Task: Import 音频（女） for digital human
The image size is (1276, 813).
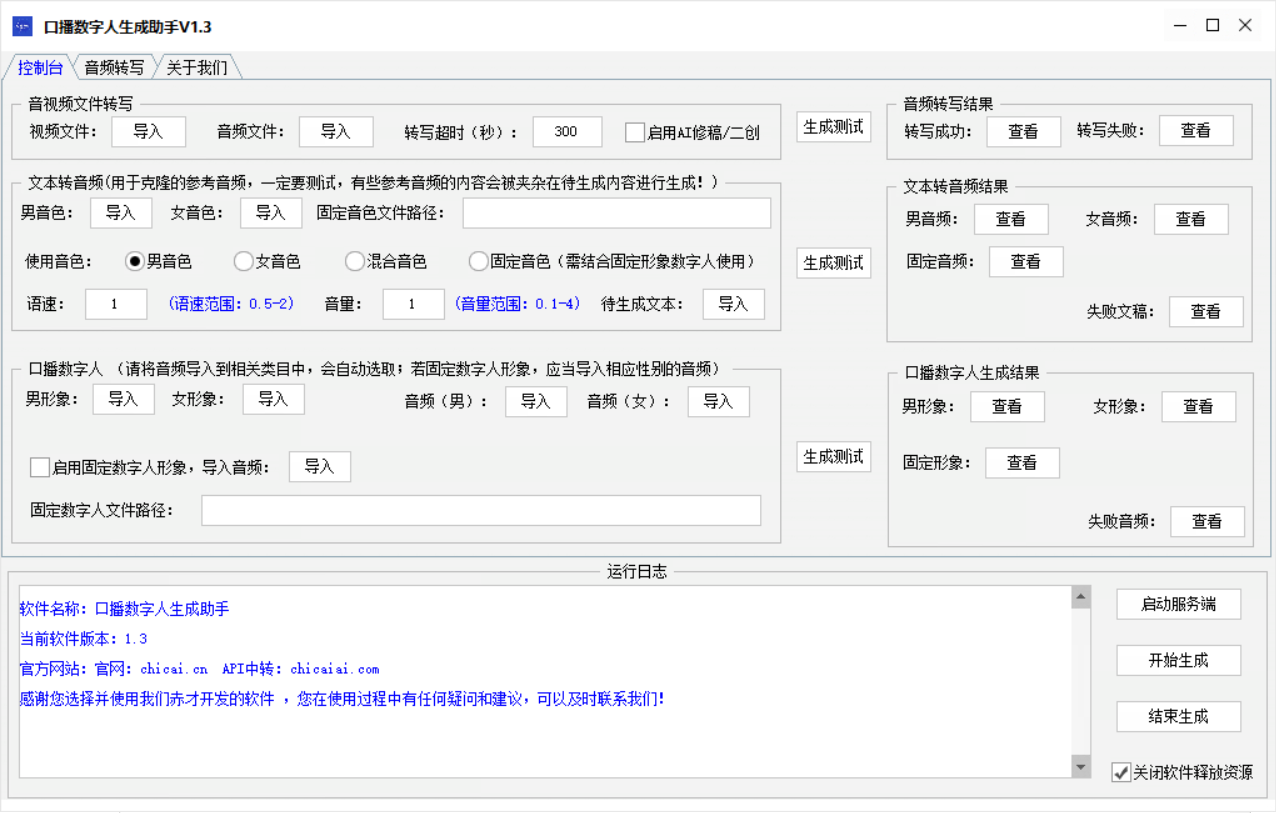Action: pyautogui.click(x=718, y=401)
